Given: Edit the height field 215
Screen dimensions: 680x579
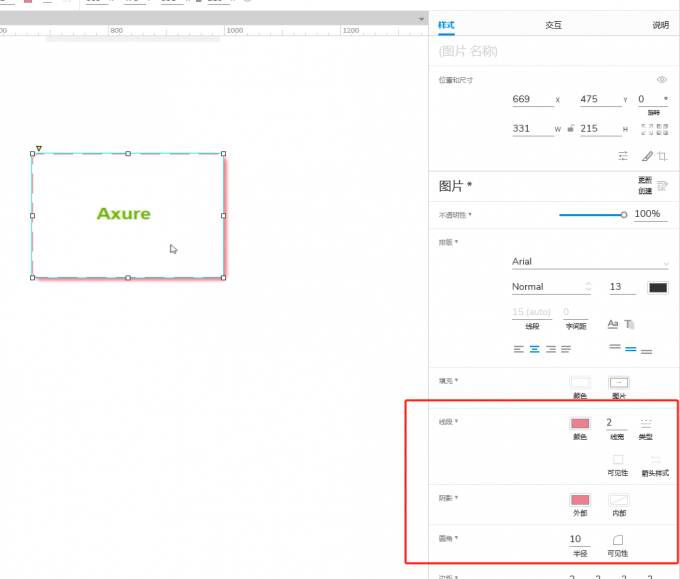Looking at the screenshot, I should pyautogui.click(x=601, y=129).
